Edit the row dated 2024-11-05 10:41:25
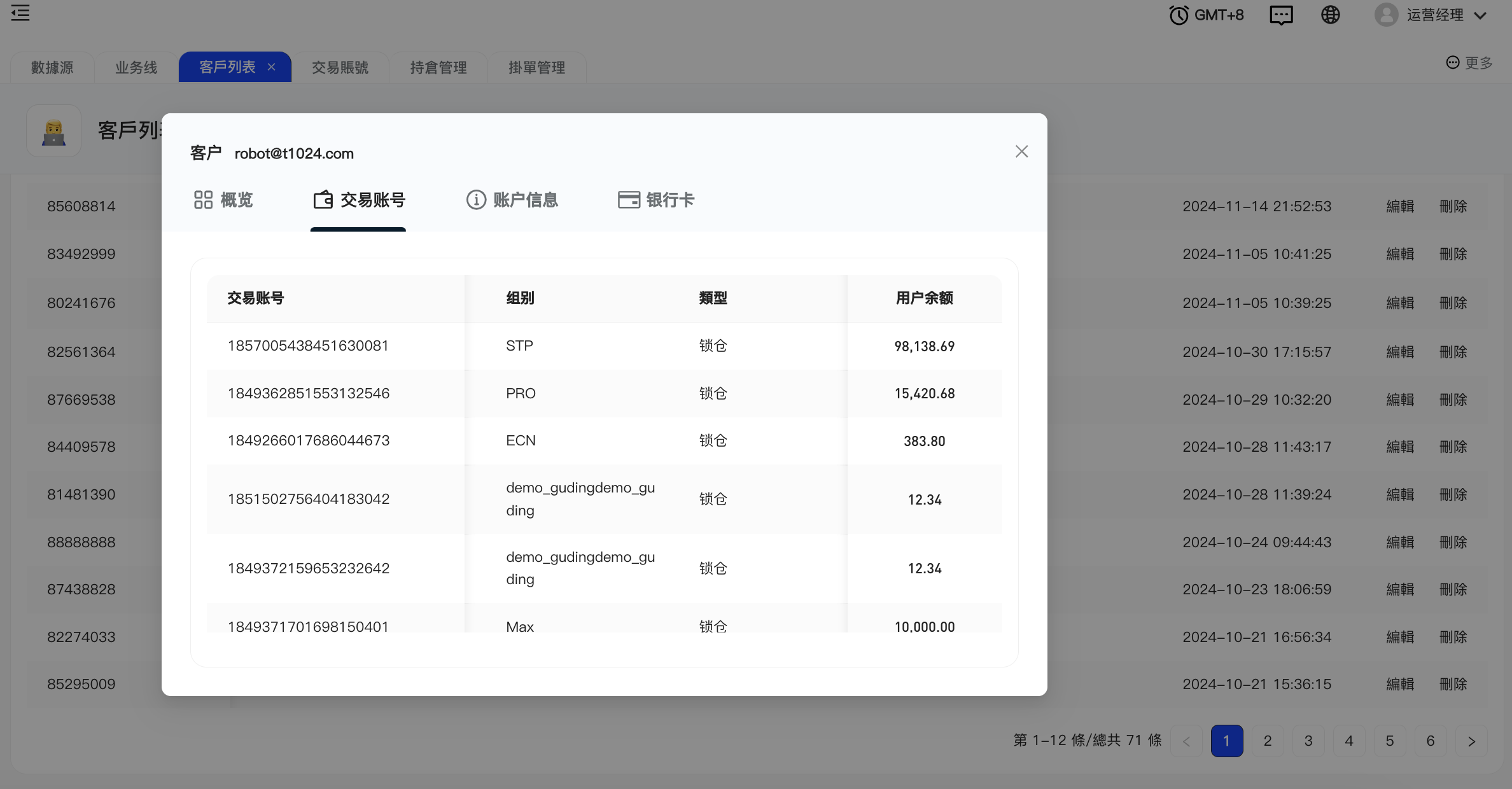 coord(1400,254)
